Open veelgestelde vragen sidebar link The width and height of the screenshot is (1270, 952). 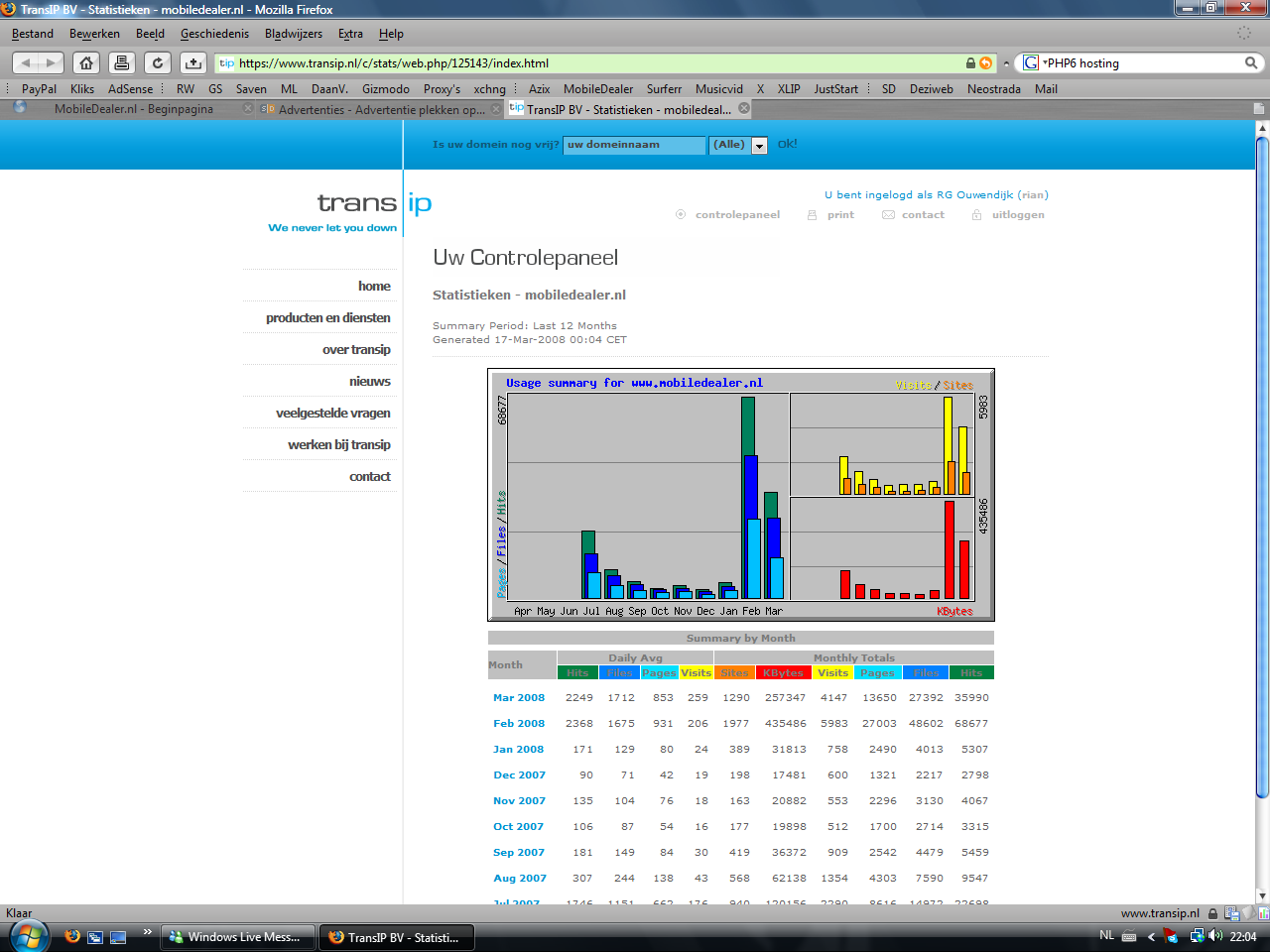[x=332, y=413]
